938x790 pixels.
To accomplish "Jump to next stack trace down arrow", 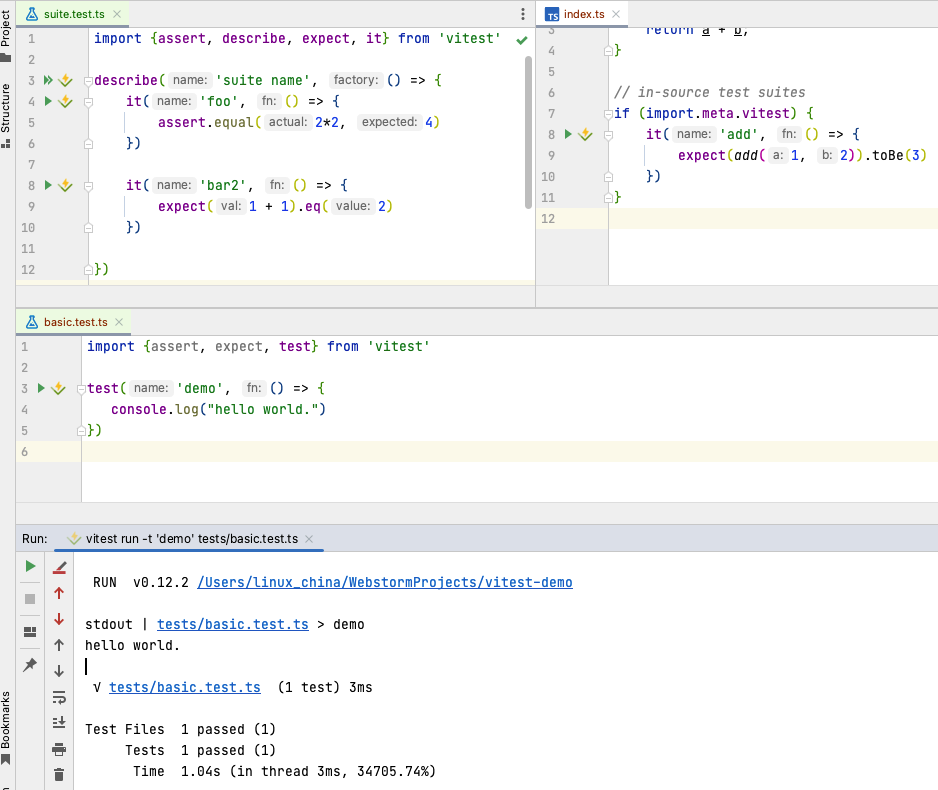I will click(59, 671).
